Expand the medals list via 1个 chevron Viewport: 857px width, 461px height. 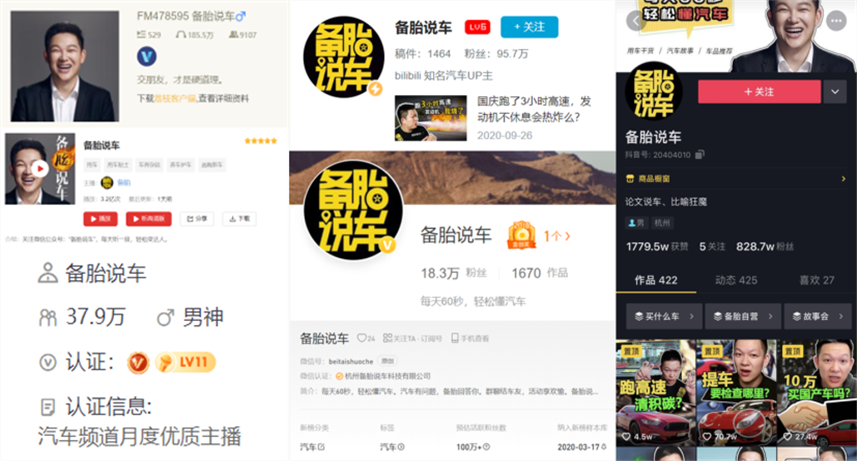557,236
